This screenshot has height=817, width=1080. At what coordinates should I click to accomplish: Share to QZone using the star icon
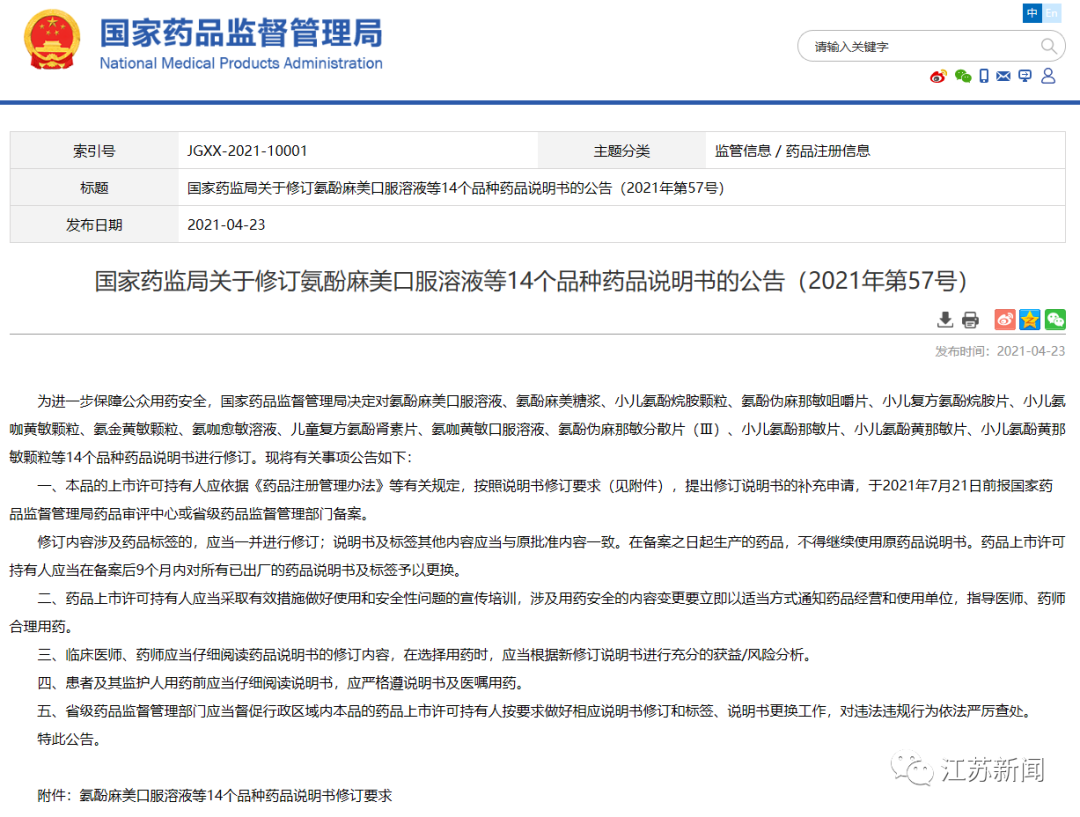pos(1030,319)
